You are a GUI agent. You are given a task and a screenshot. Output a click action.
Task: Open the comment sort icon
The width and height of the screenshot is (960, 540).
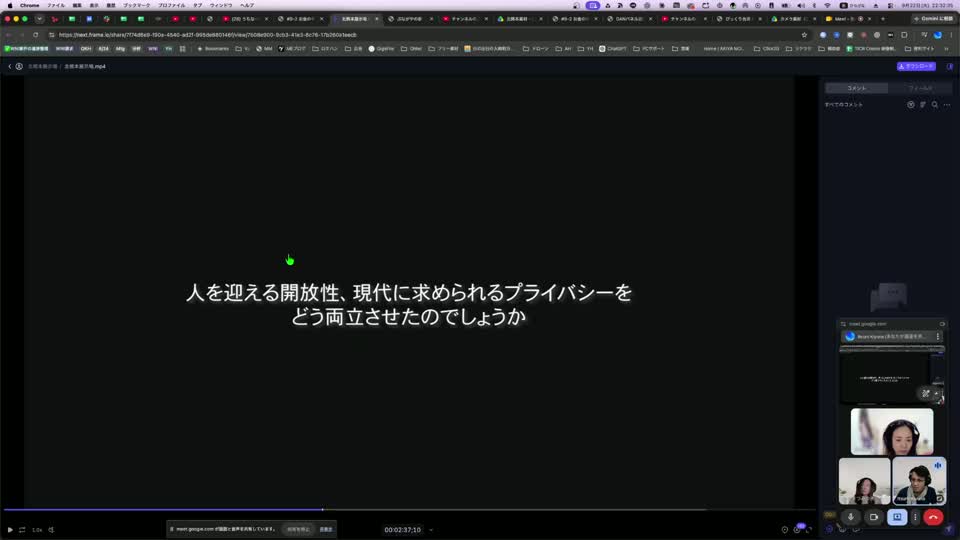coord(923,105)
